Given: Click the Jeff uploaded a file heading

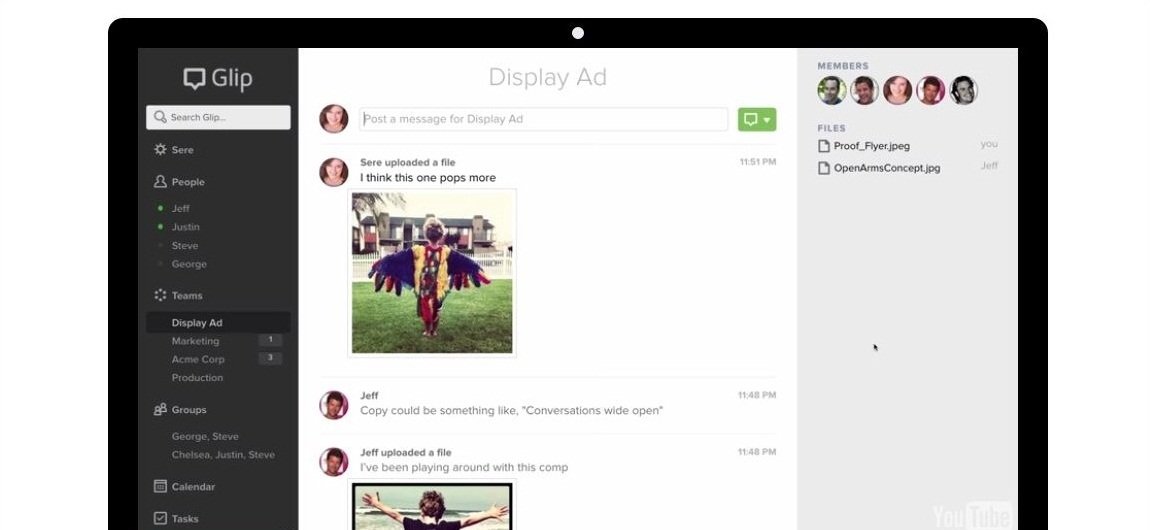Looking at the screenshot, I should click(x=406, y=453).
